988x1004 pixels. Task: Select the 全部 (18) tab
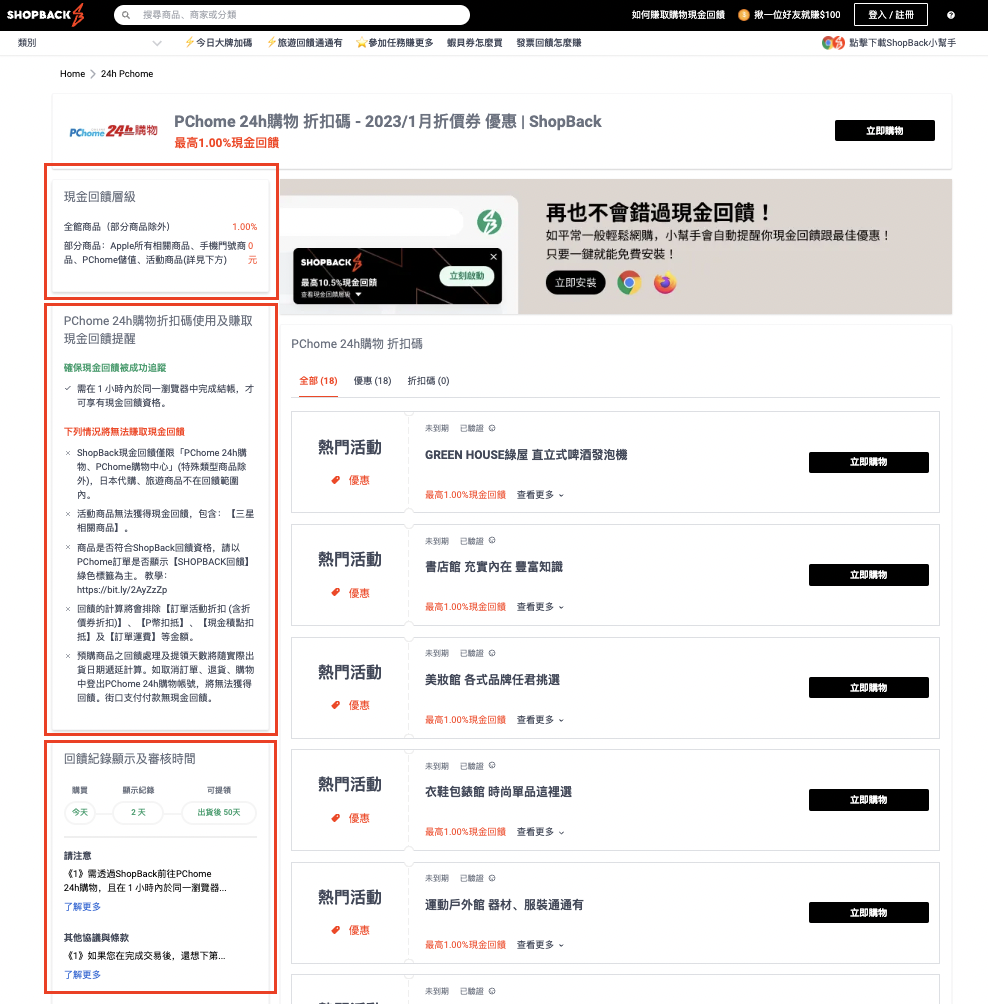click(318, 381)
